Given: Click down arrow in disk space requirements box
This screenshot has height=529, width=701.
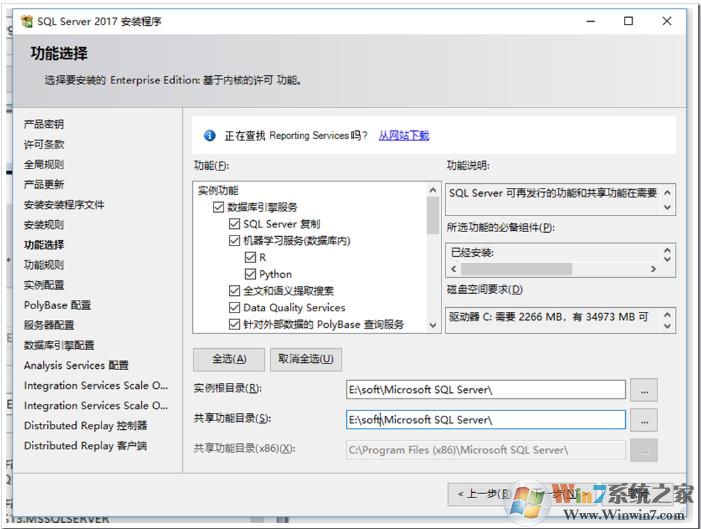Looking at the screenshot, I should click(x=667, y=326).
